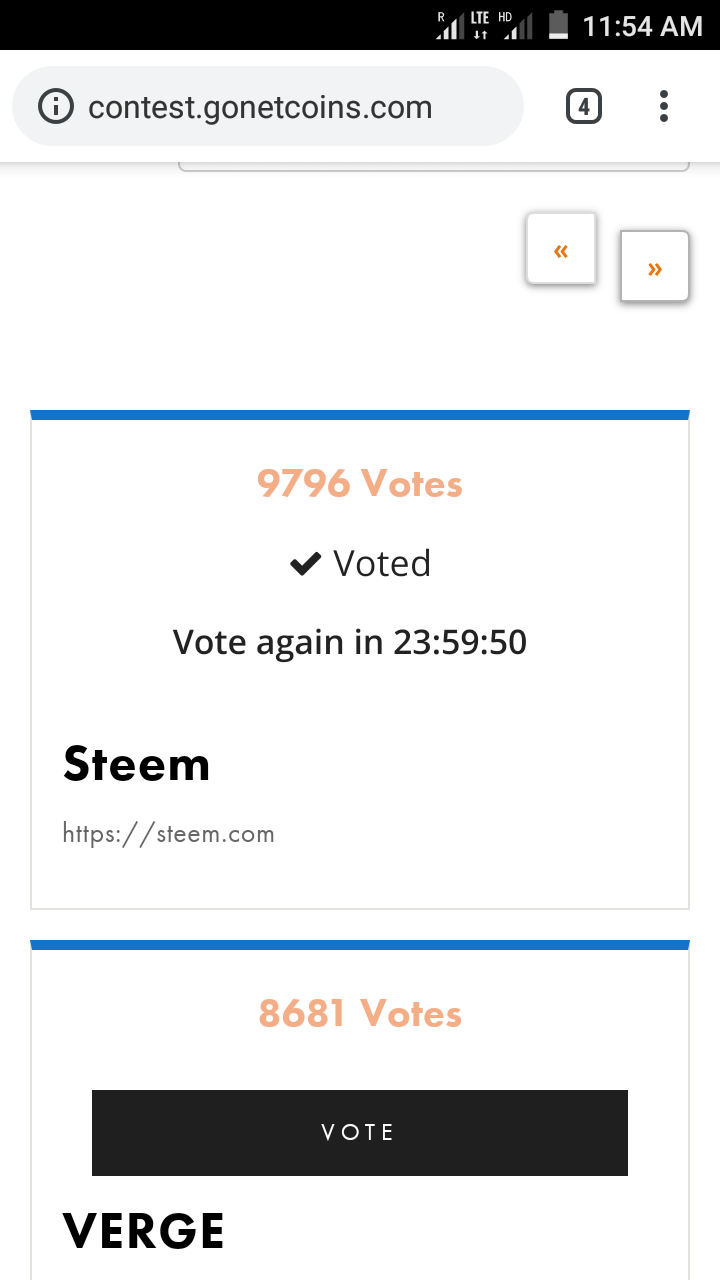
Task: Open the https://steem.com link
Action: coord(168,833)
